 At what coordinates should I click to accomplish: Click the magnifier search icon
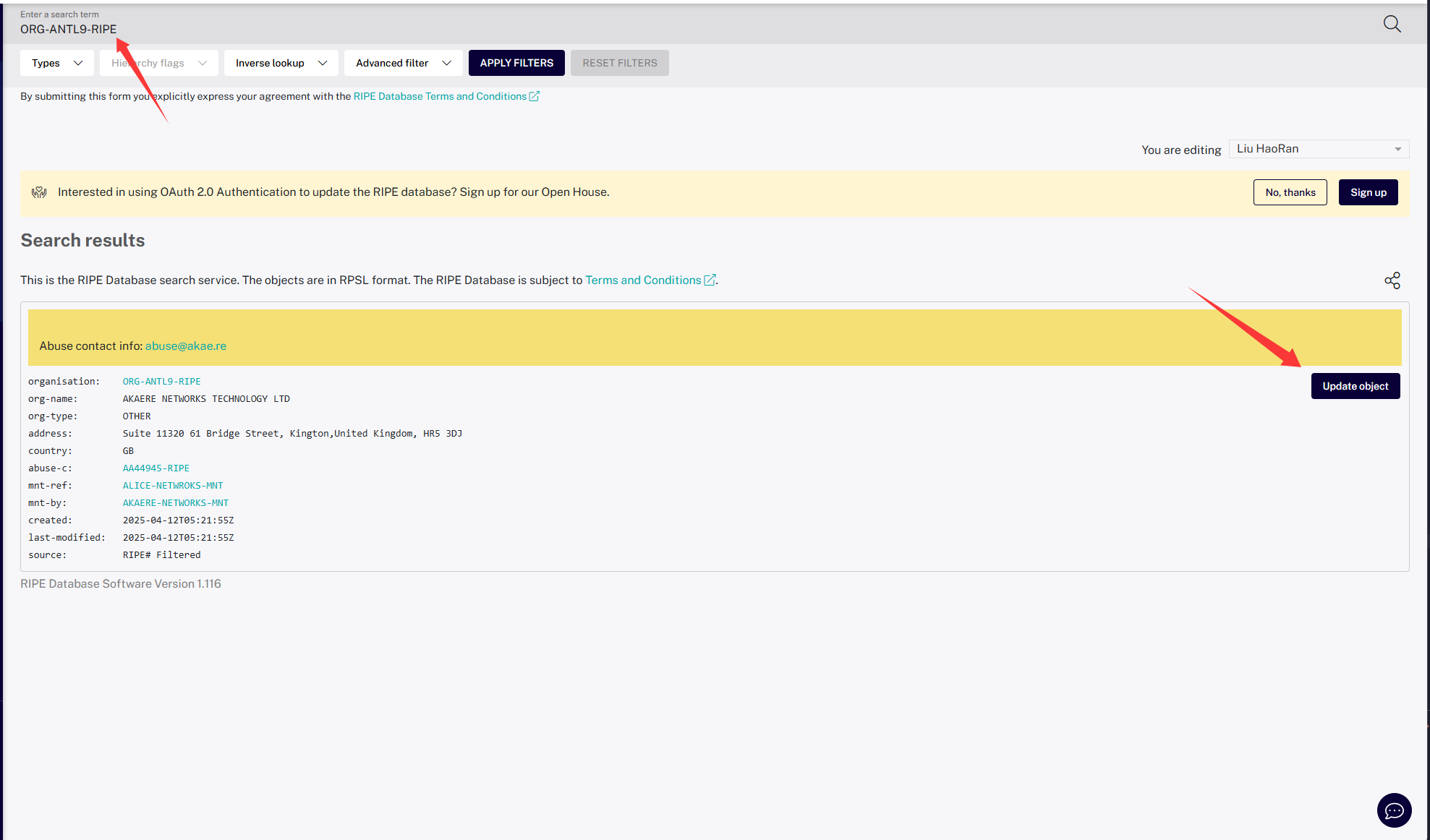pyautogui.click(x=1392, y=24)
